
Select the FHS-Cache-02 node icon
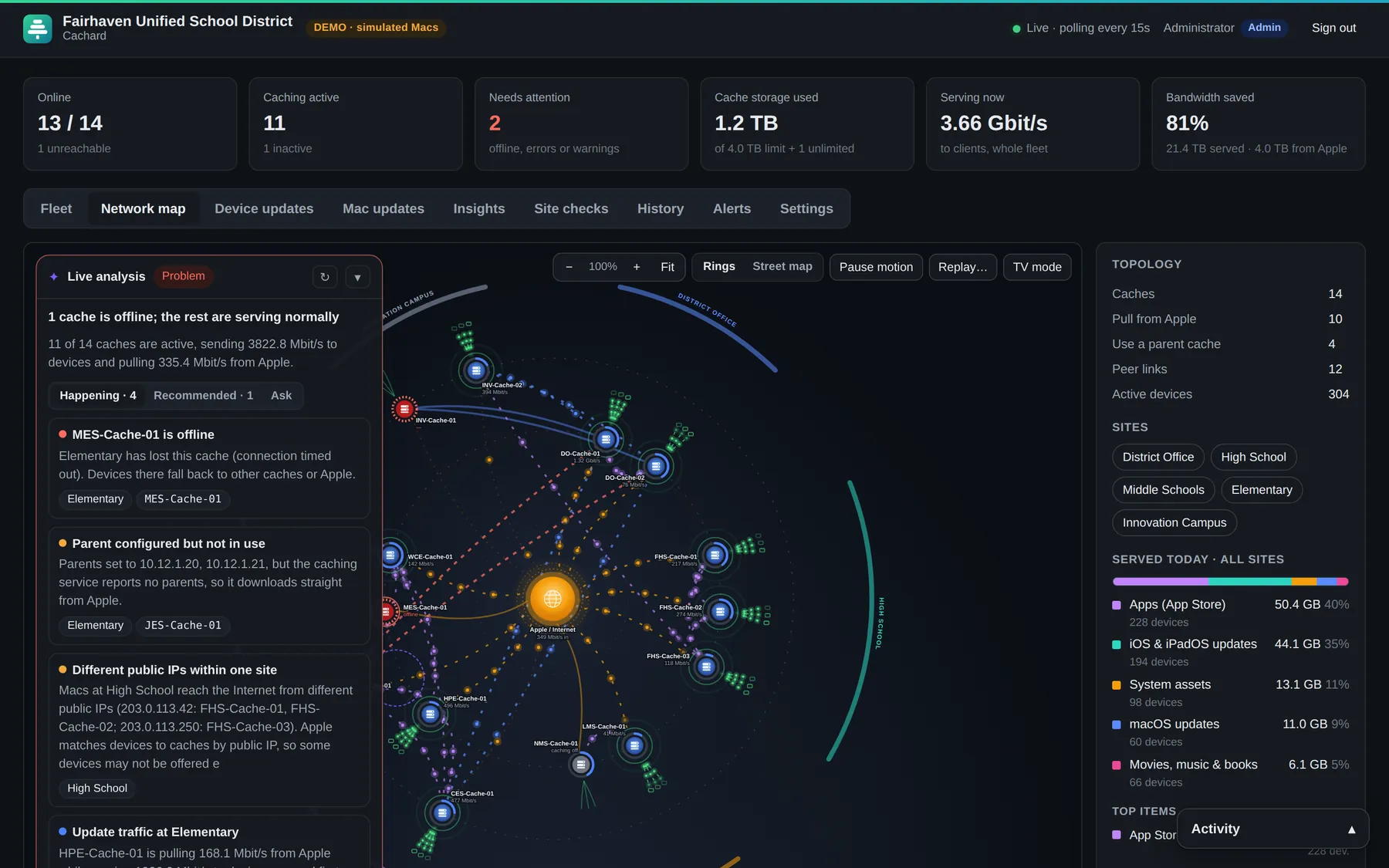click(720, 612)
